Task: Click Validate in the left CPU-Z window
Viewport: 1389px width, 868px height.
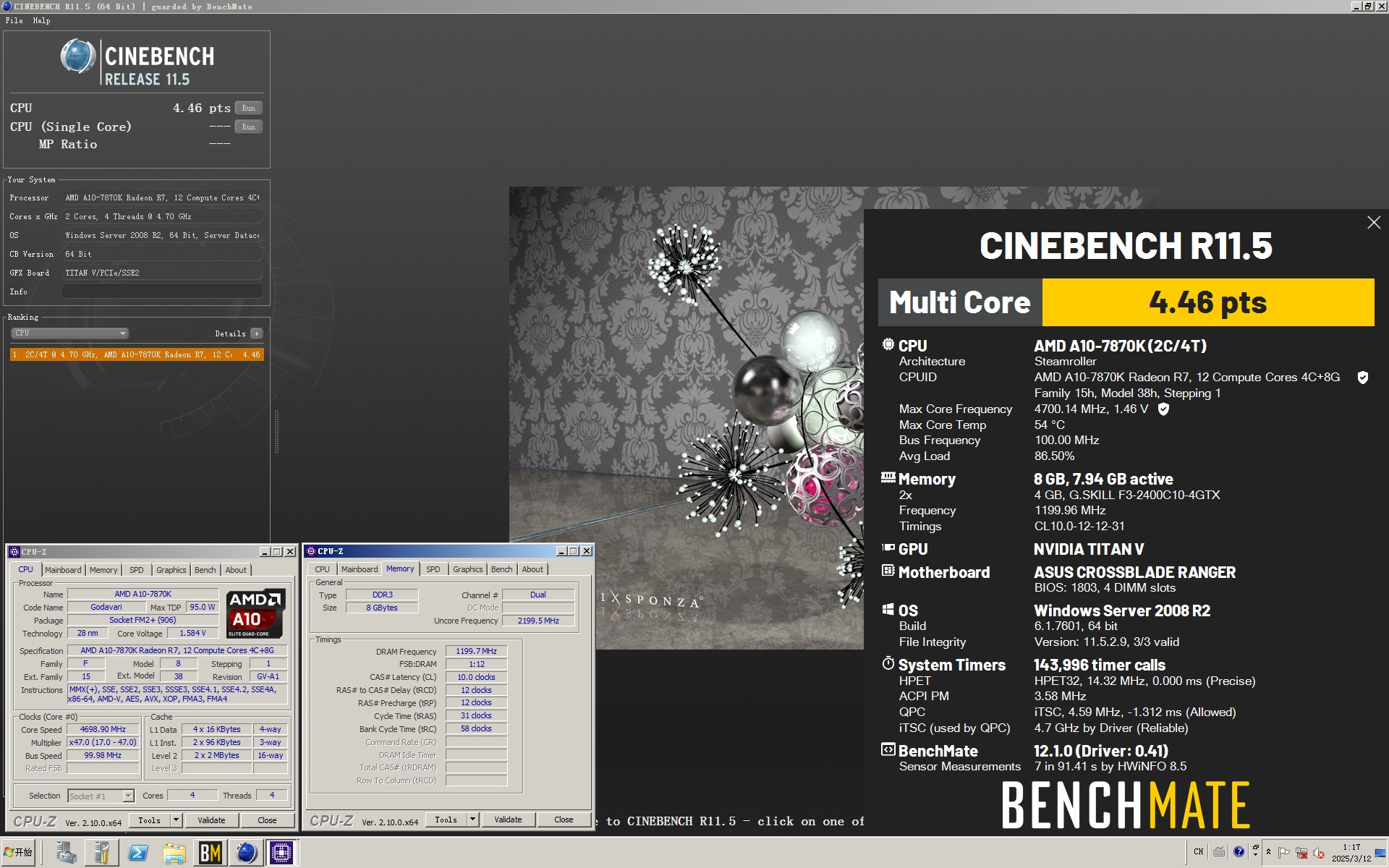Action: (x=211, y=820)
